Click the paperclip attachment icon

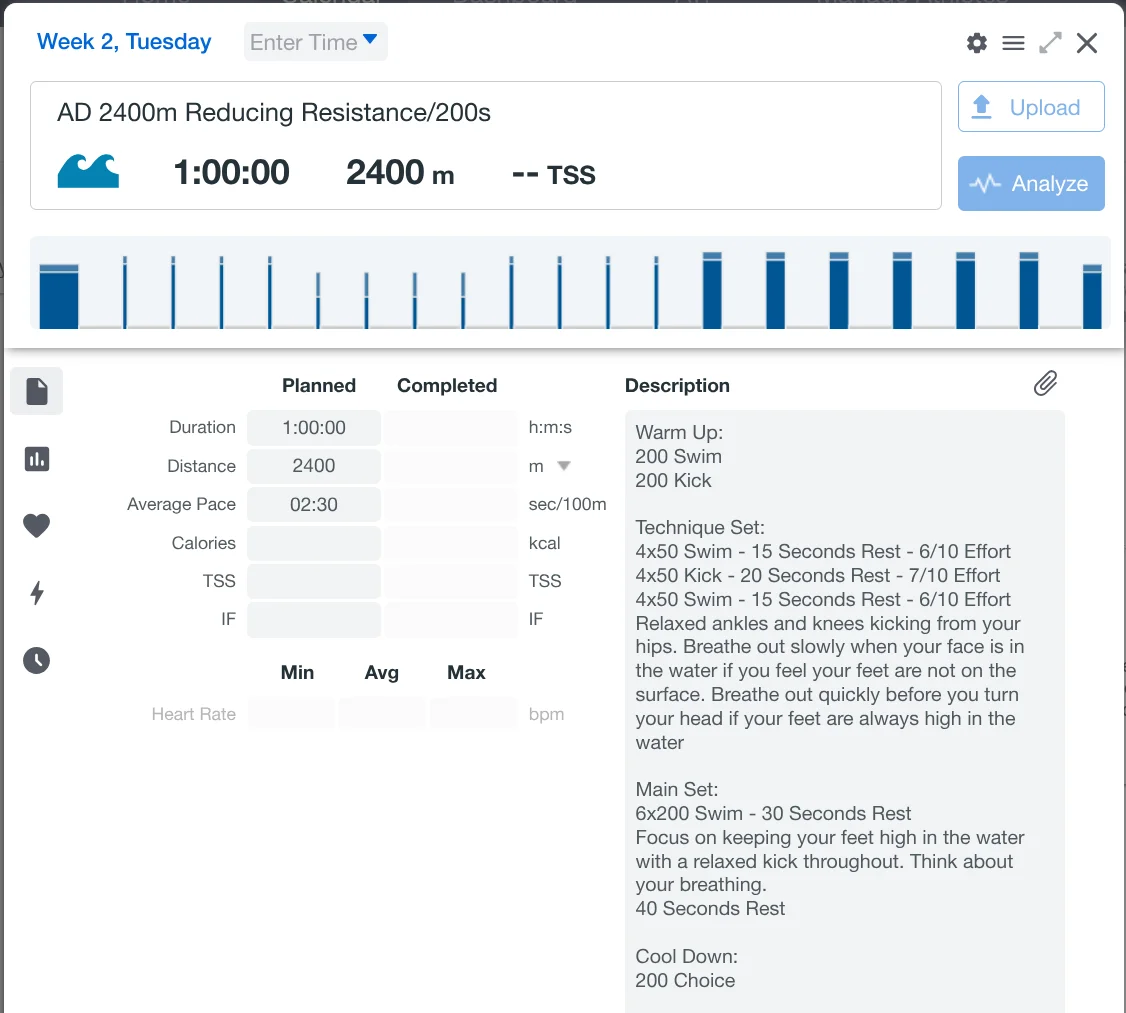1045,383
